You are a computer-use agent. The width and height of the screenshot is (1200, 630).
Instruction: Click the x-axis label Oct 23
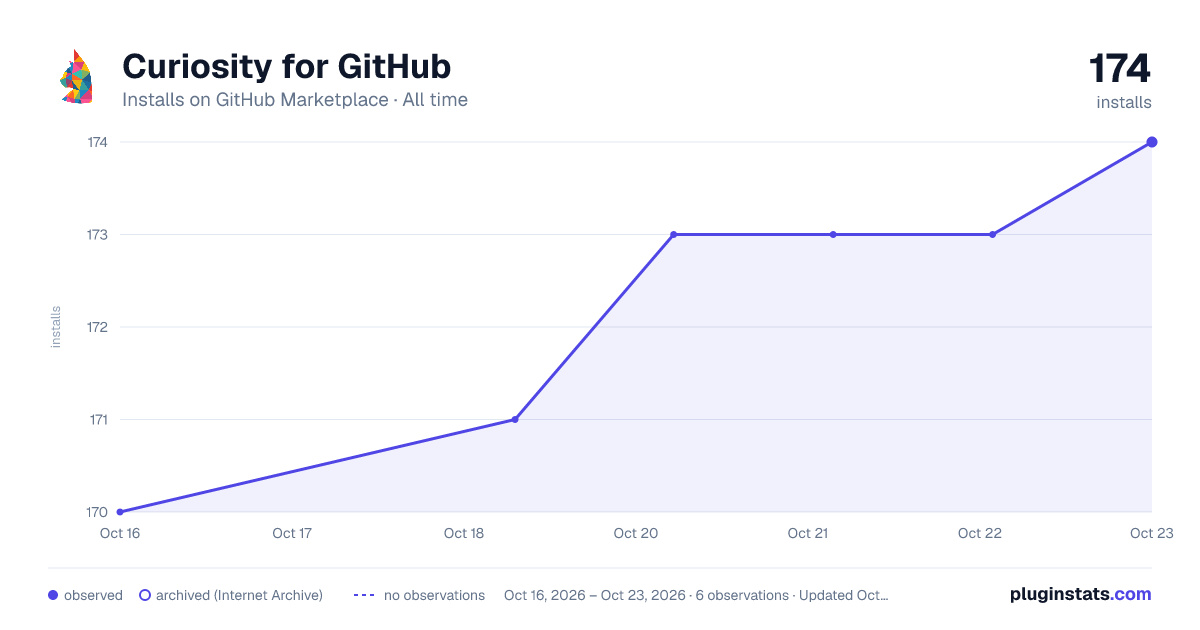point(1152,533)
